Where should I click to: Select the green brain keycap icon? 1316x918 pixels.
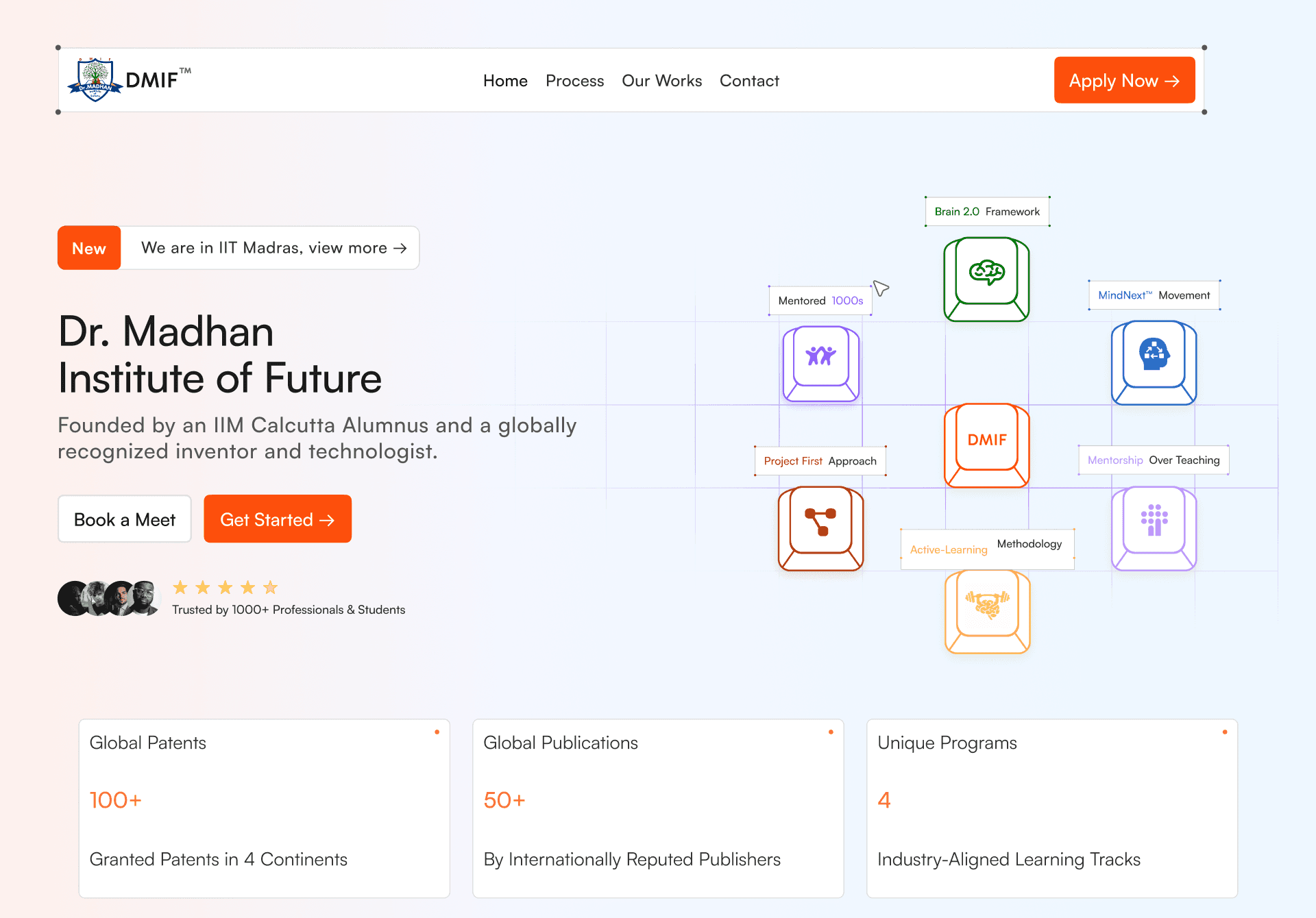click(986, 279)
